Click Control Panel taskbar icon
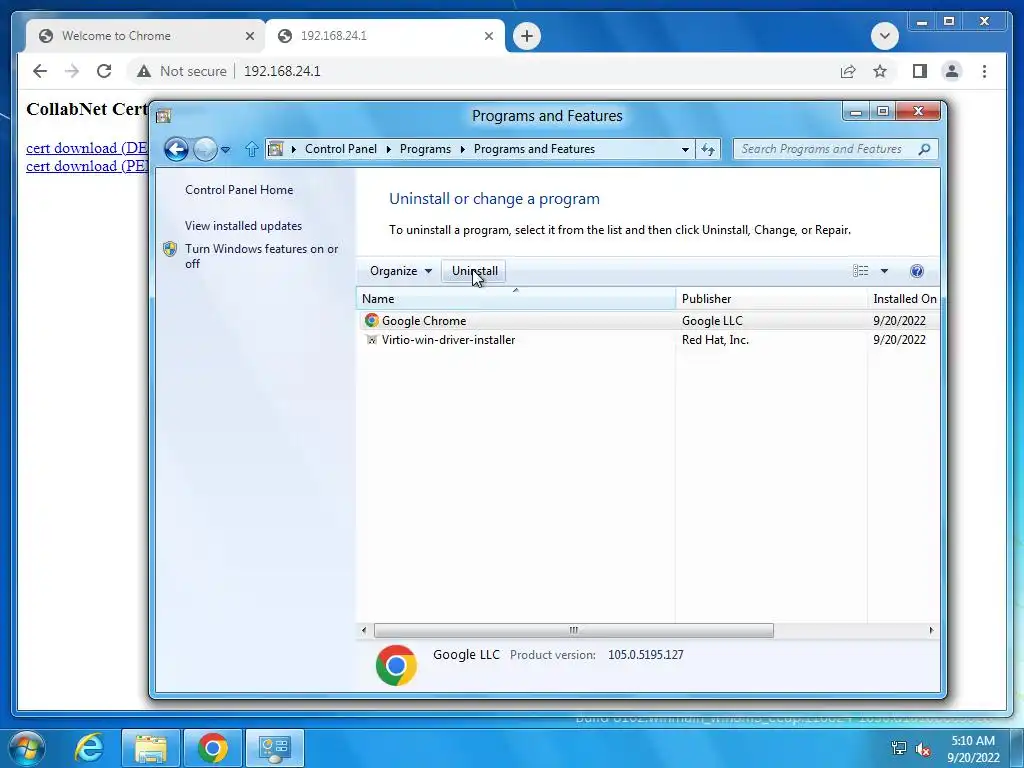1024x768 pixels. (x=275, y=748)
